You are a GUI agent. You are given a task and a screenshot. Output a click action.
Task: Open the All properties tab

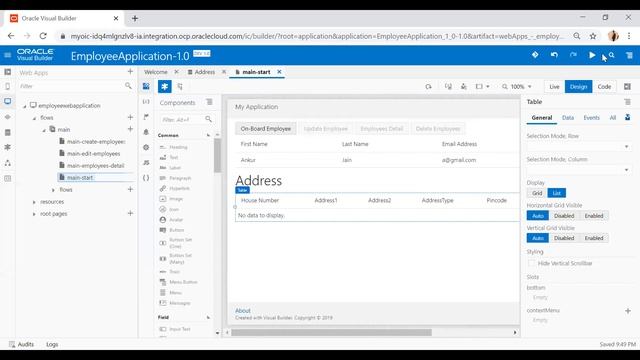coord(613,118)
